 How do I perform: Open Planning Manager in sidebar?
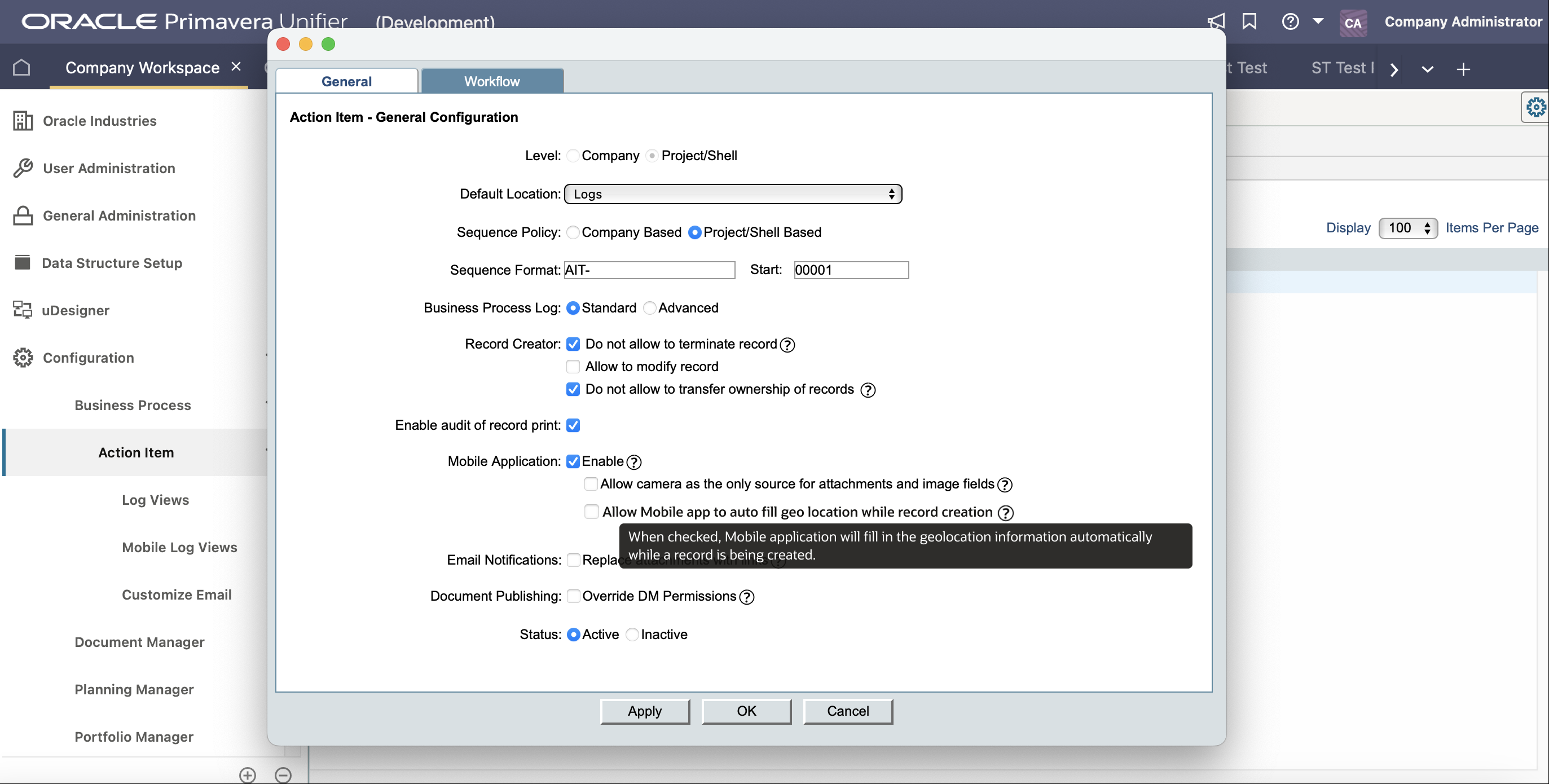[x=134, y=690]
